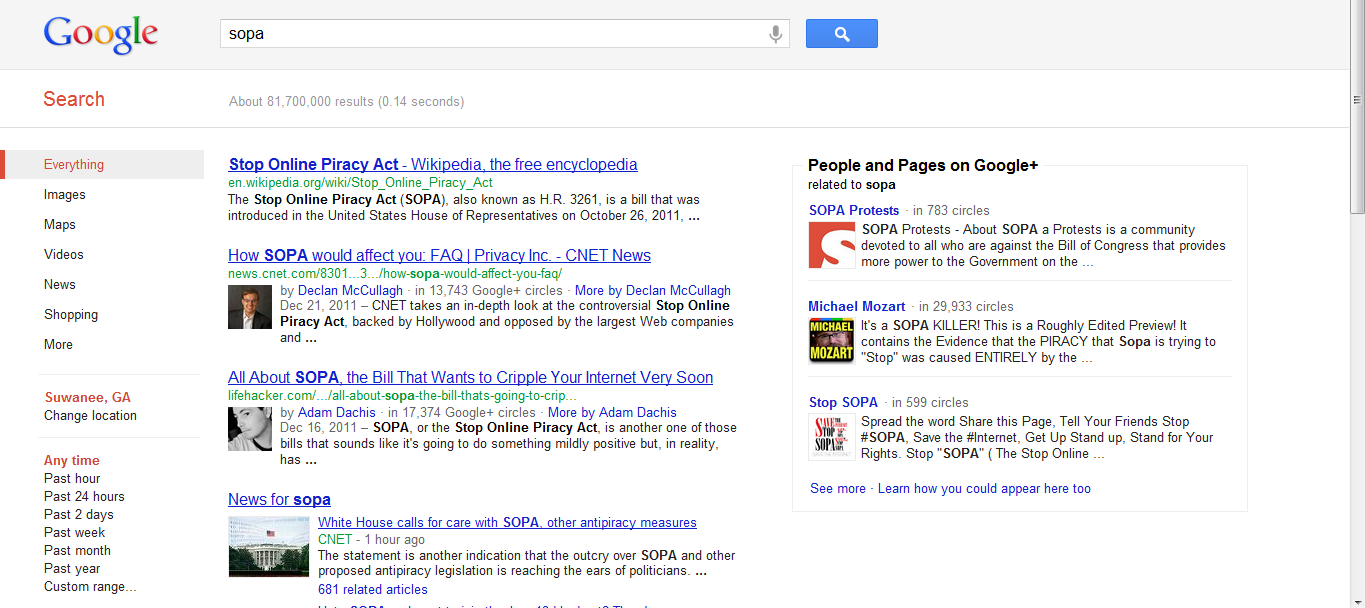Click Change location link

90,416
